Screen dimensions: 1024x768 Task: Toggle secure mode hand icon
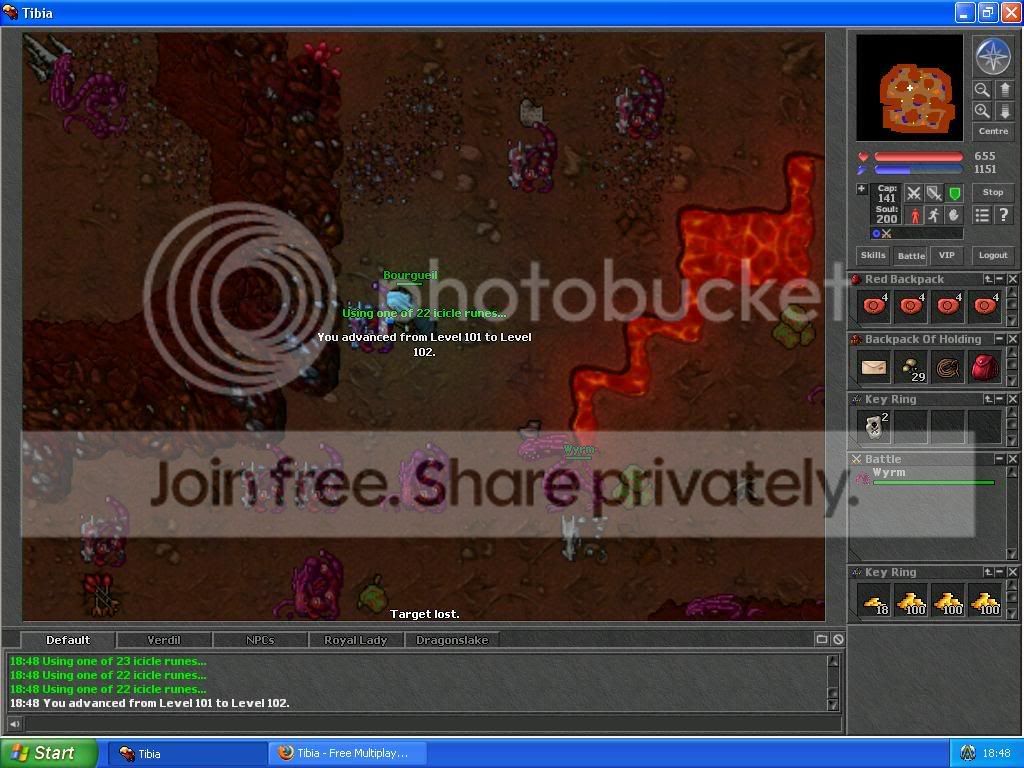pos(954,215)
